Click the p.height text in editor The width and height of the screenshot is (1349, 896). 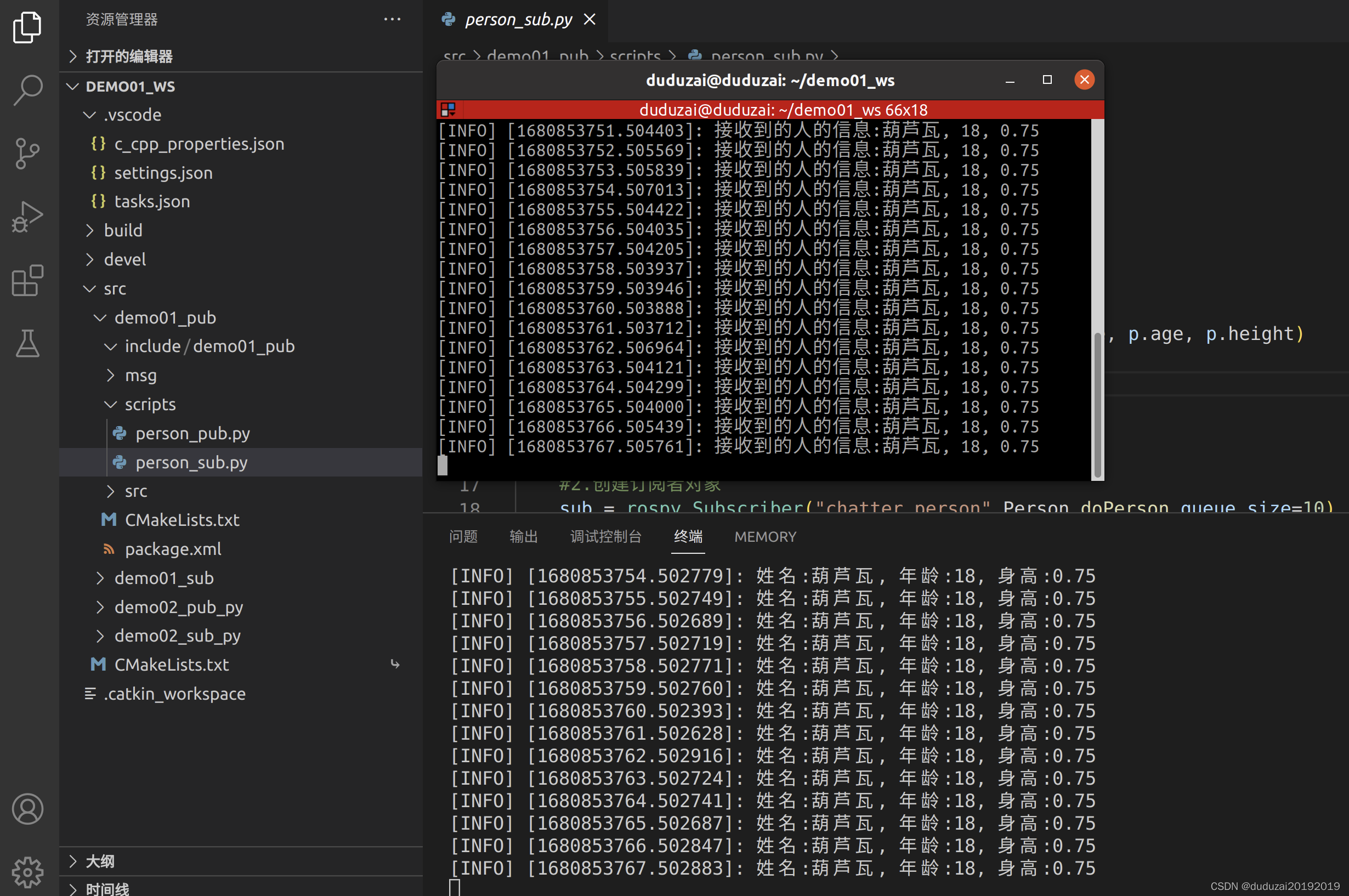1250,333
